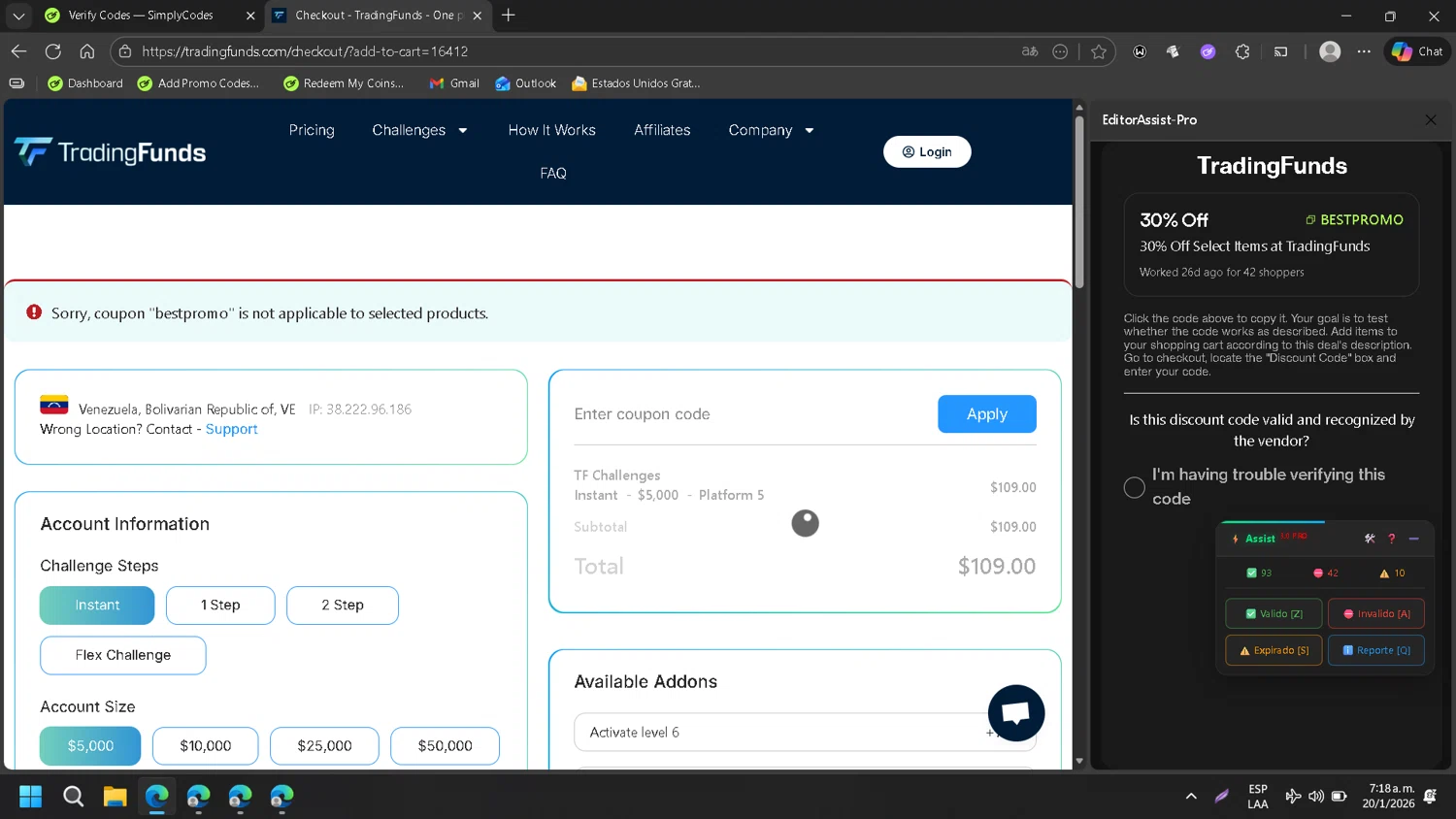Open the Dashboard bookmark

85,83
